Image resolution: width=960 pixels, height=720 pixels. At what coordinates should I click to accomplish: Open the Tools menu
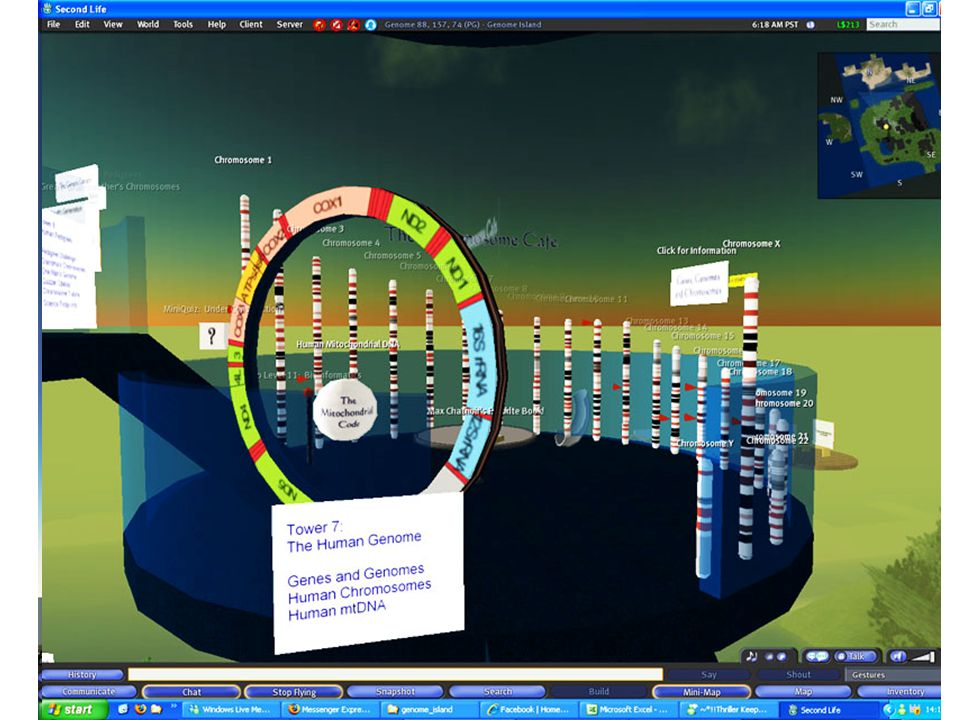point(182,24)
